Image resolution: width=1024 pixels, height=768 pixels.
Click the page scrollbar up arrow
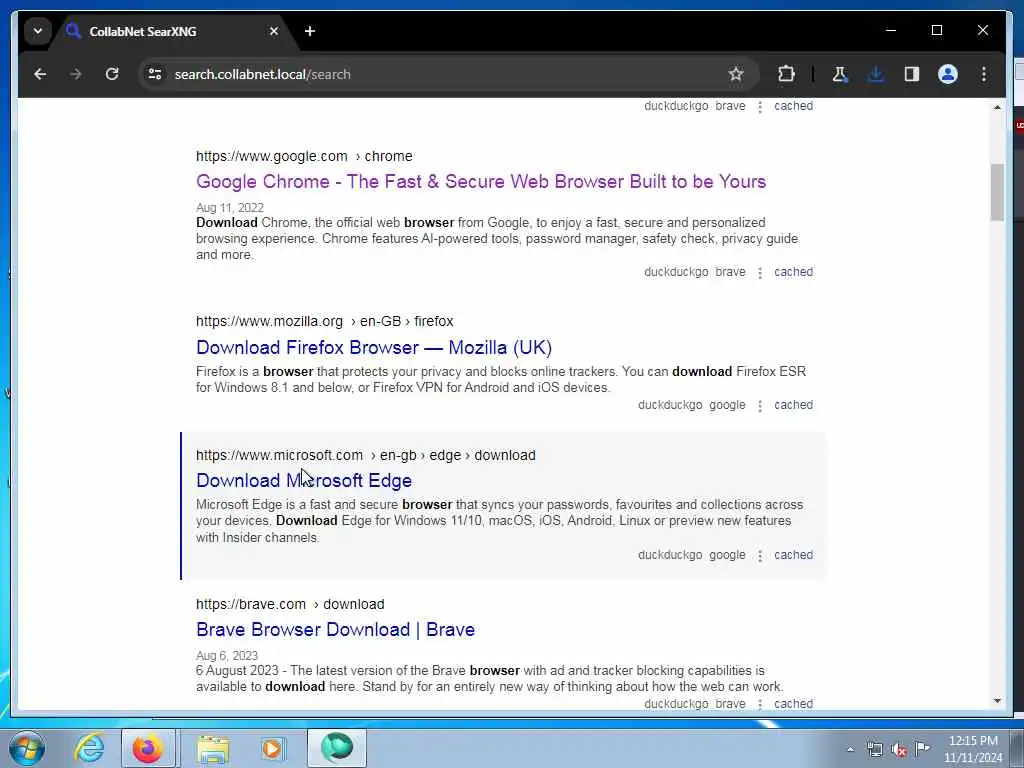coord(997,107)
